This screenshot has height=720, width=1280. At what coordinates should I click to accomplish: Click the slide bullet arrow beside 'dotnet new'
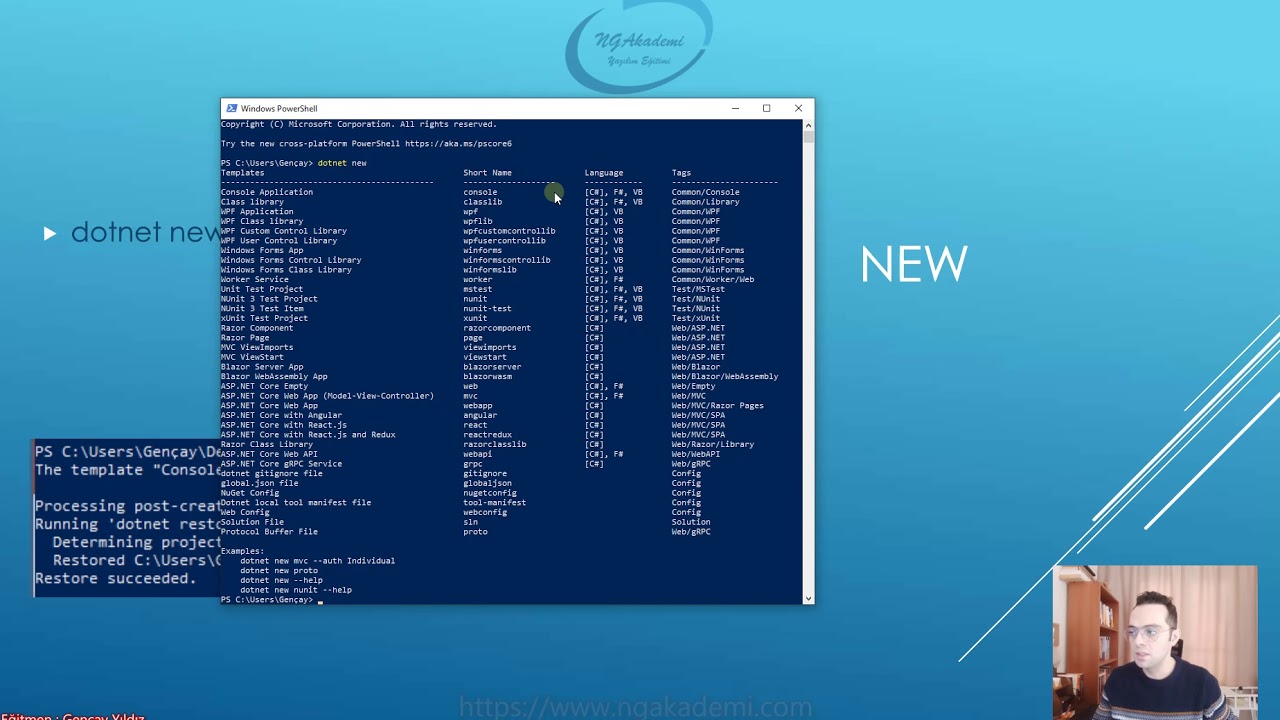[49, 233]
